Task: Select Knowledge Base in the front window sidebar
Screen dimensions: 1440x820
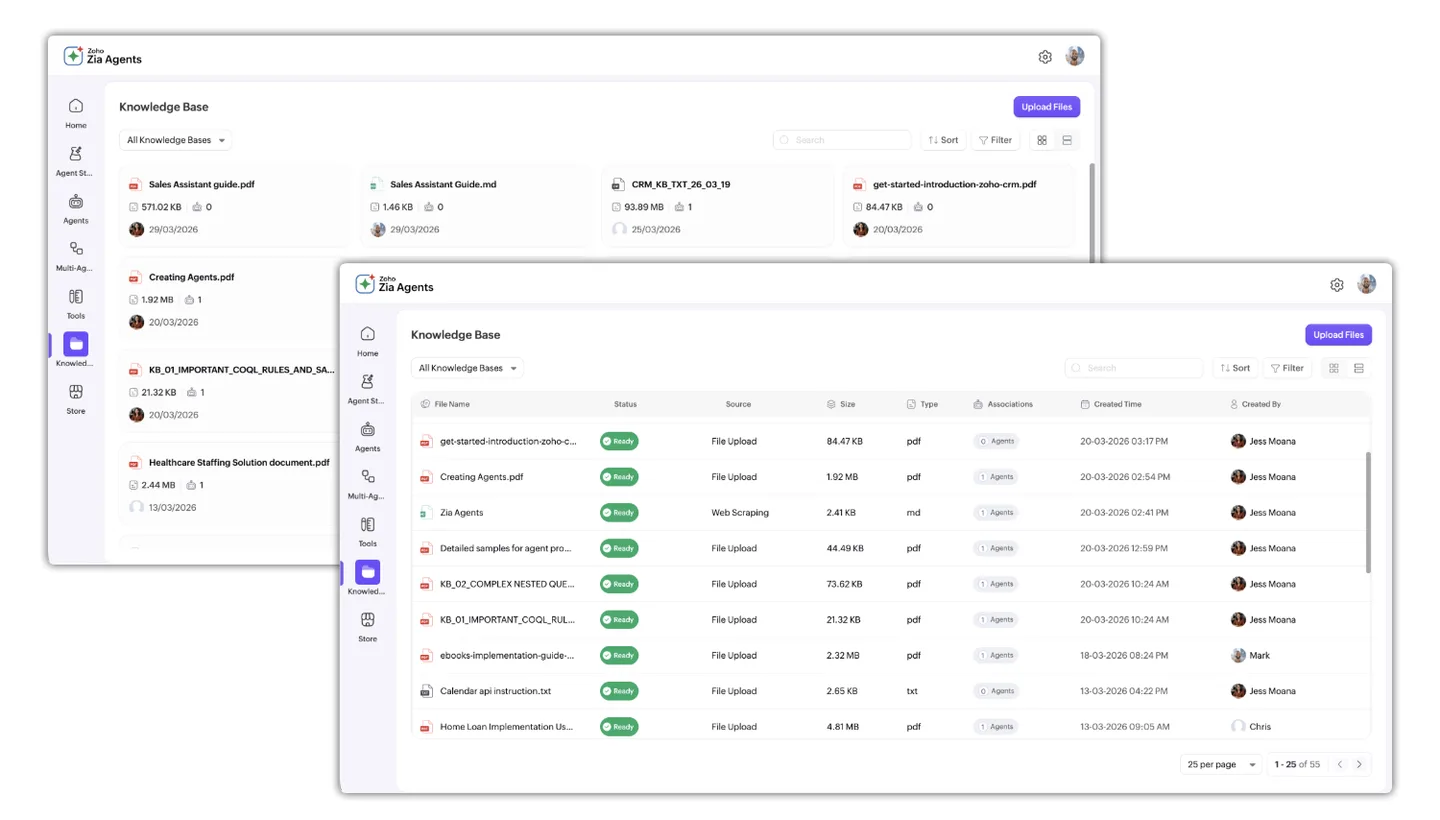Action: click(x=368, y=578)
